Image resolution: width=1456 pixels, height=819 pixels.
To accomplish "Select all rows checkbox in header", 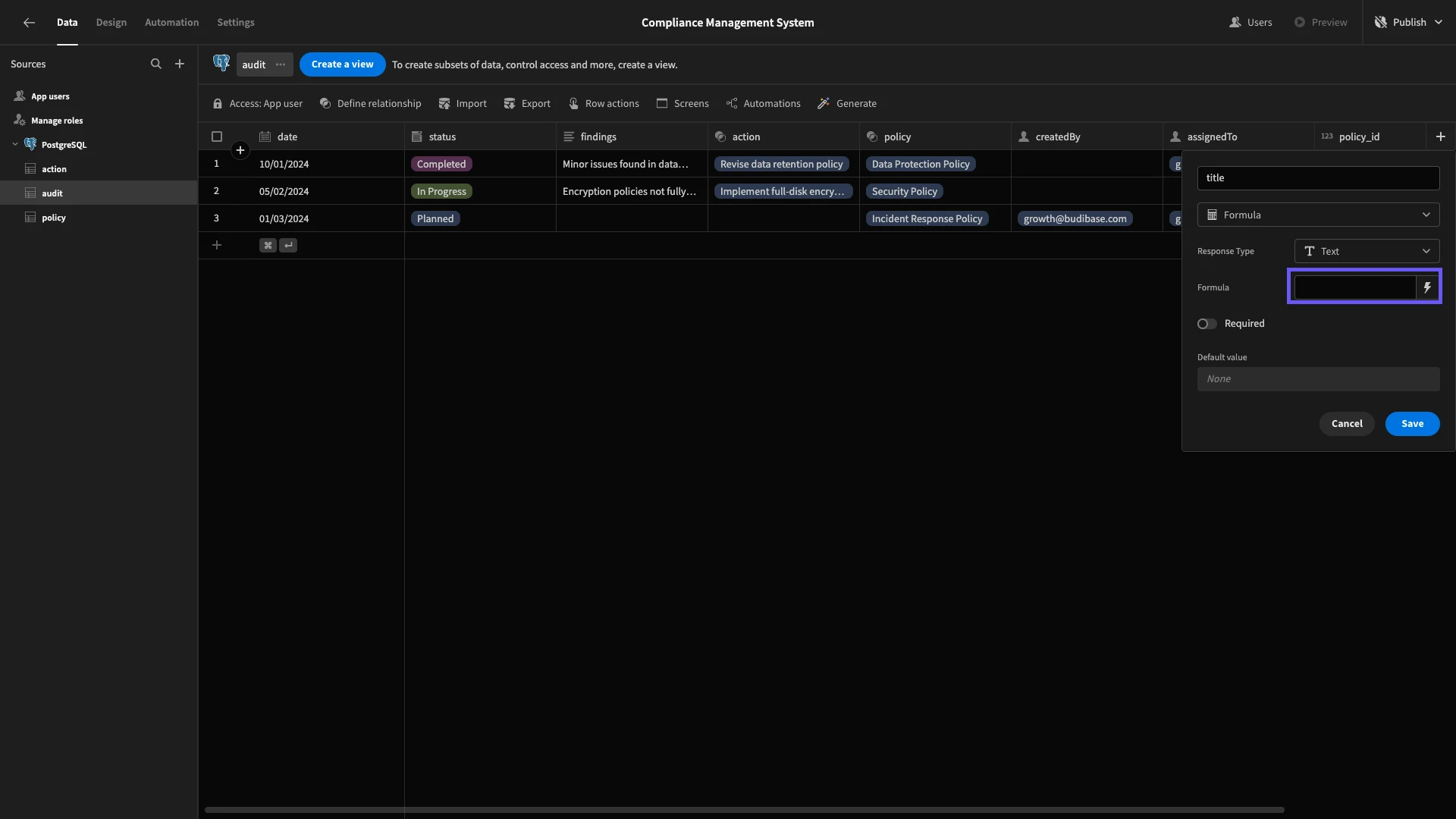I will (217, 136).
